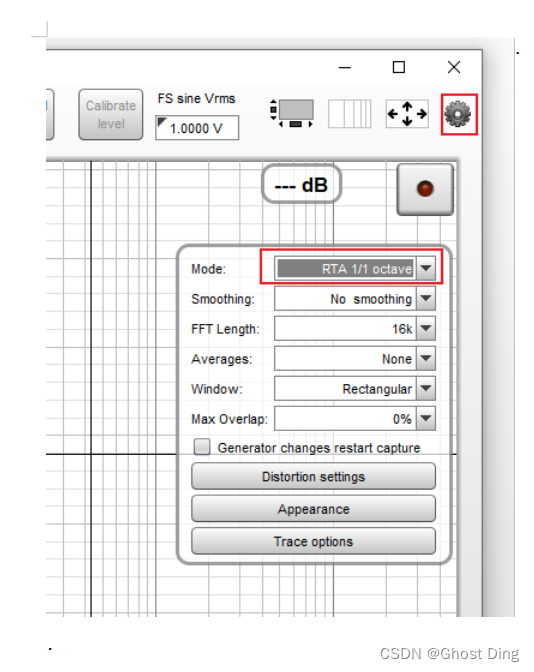This screenshot has height=672, width=534.
Task: Click the Trace options button
Action: coord(313,541)
